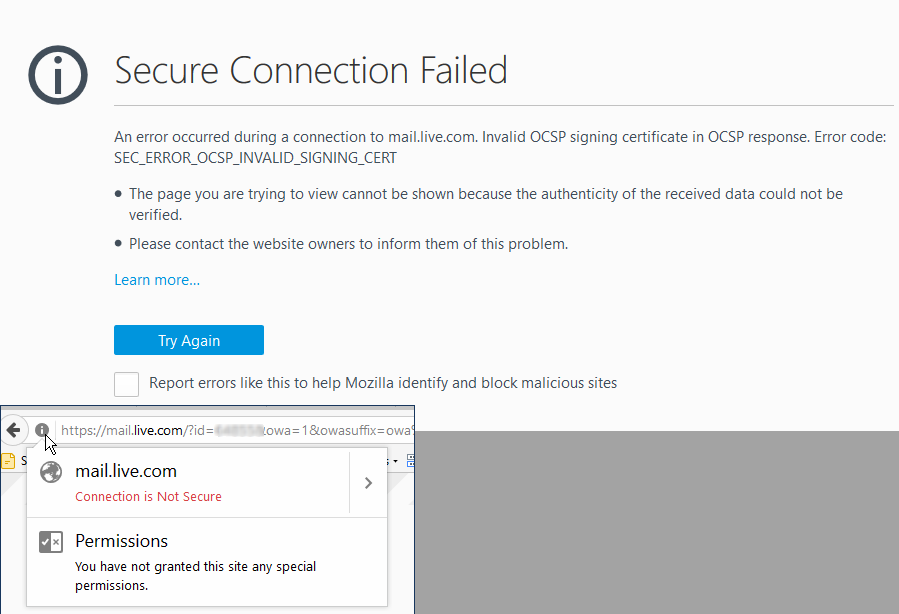Open the yellow bookmark note icon
The height and width of the screenshot is (614, 899).
click(x=8, y=460)
